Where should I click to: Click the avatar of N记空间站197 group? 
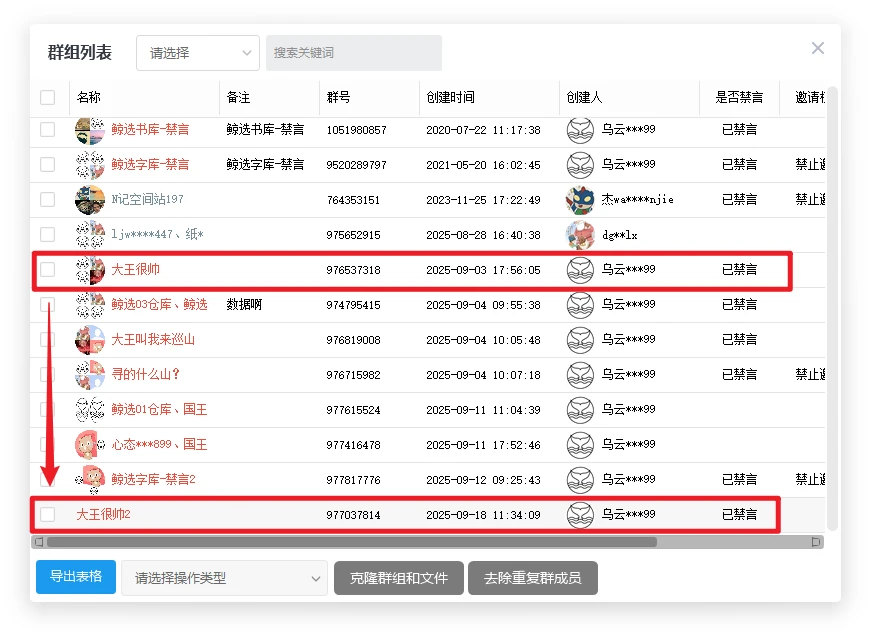[x=90, y=200]
